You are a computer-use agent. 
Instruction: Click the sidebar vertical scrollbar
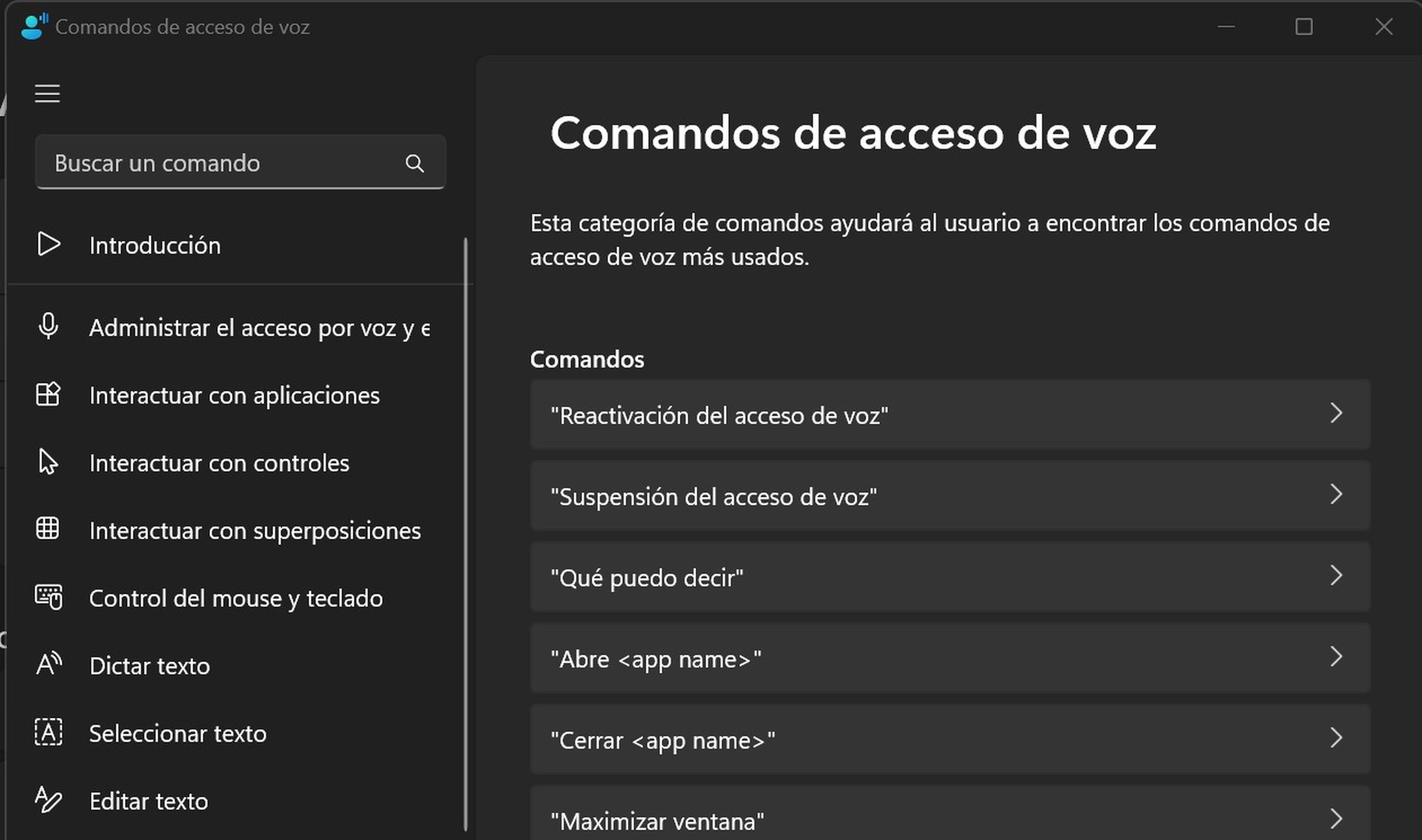[x=466, y=534]
